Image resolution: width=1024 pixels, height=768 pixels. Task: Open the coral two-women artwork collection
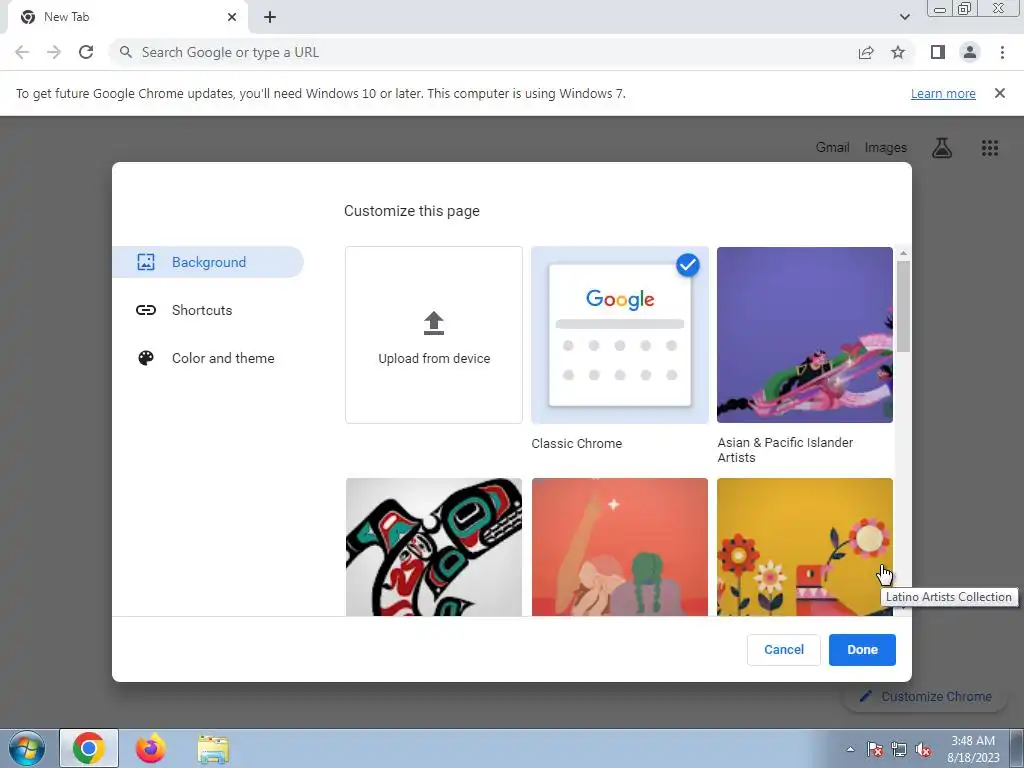[620, 547]
